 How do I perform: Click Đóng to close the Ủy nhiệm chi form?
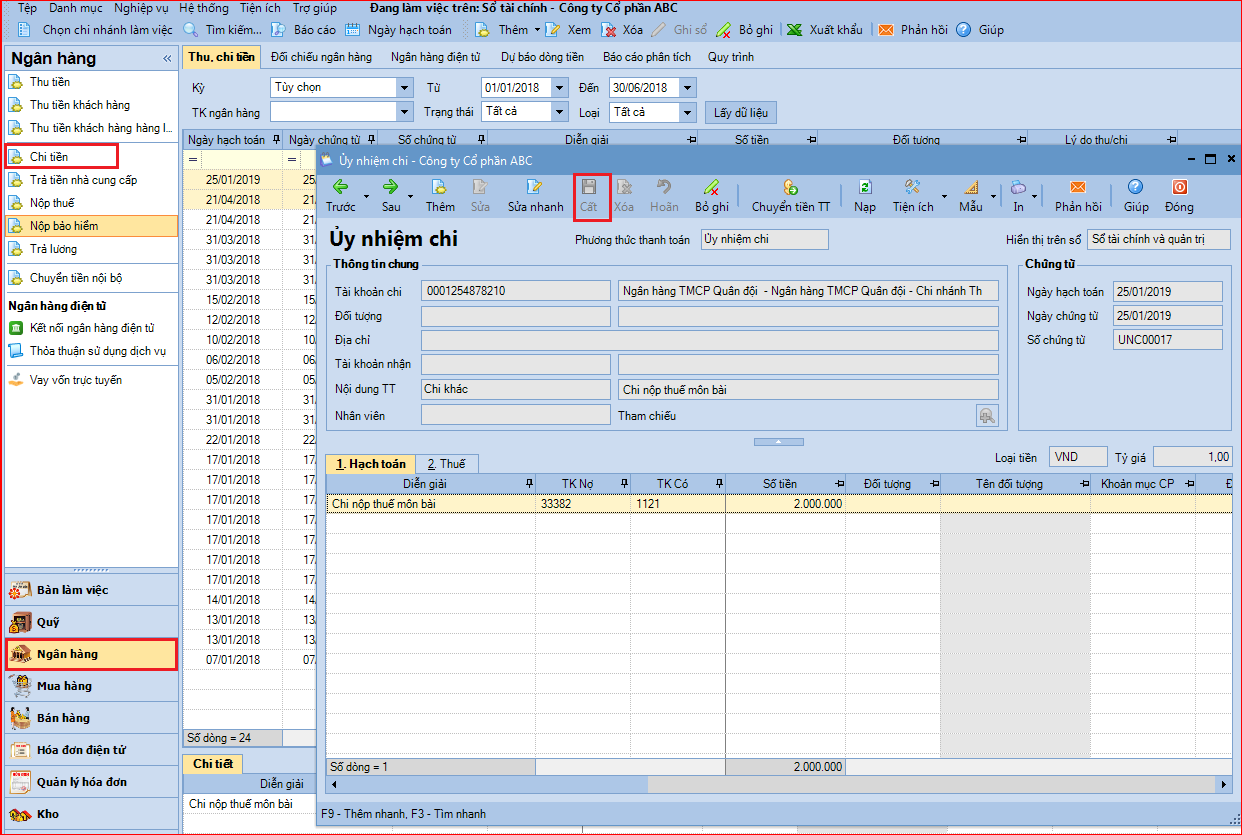coord(1179,195)
